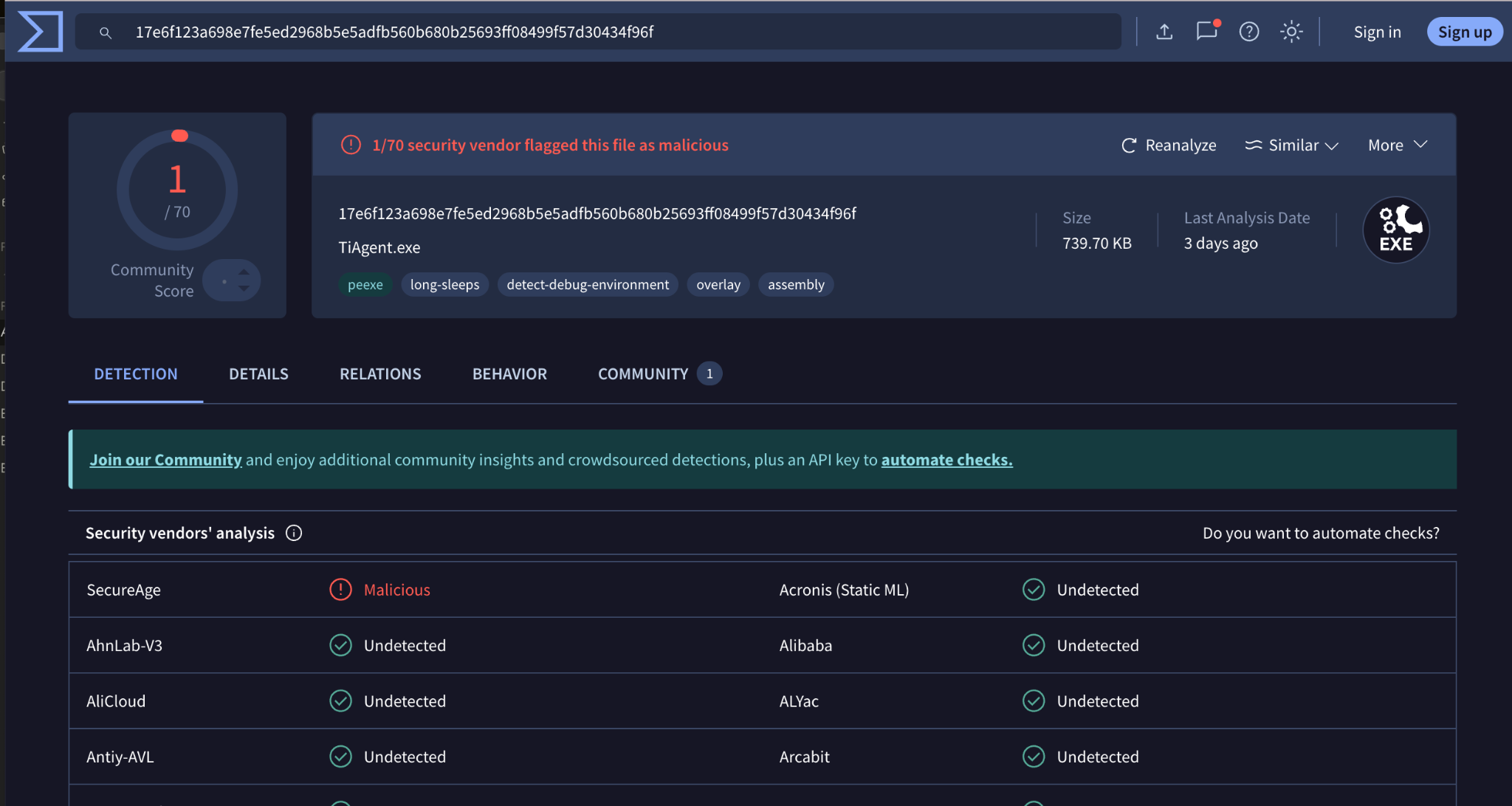The image size is (1512, 806).
Task: Click the warning icon in the flagged banner
Action: (x=351, y=145)
